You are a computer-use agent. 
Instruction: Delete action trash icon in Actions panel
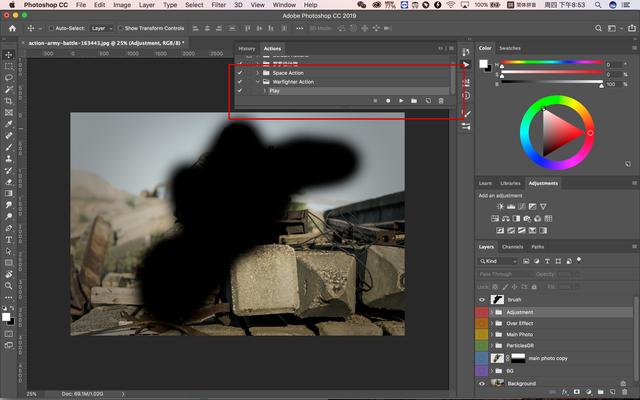click(441, 101)
